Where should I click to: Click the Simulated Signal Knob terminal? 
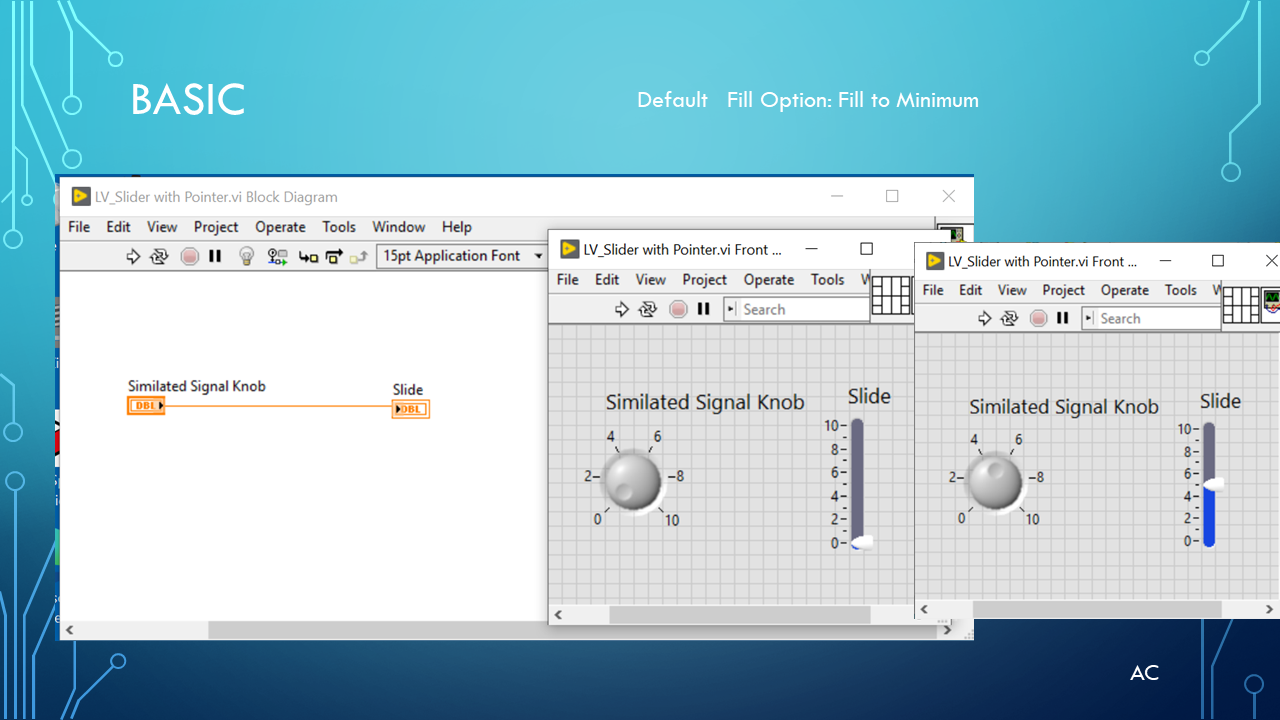146,406
